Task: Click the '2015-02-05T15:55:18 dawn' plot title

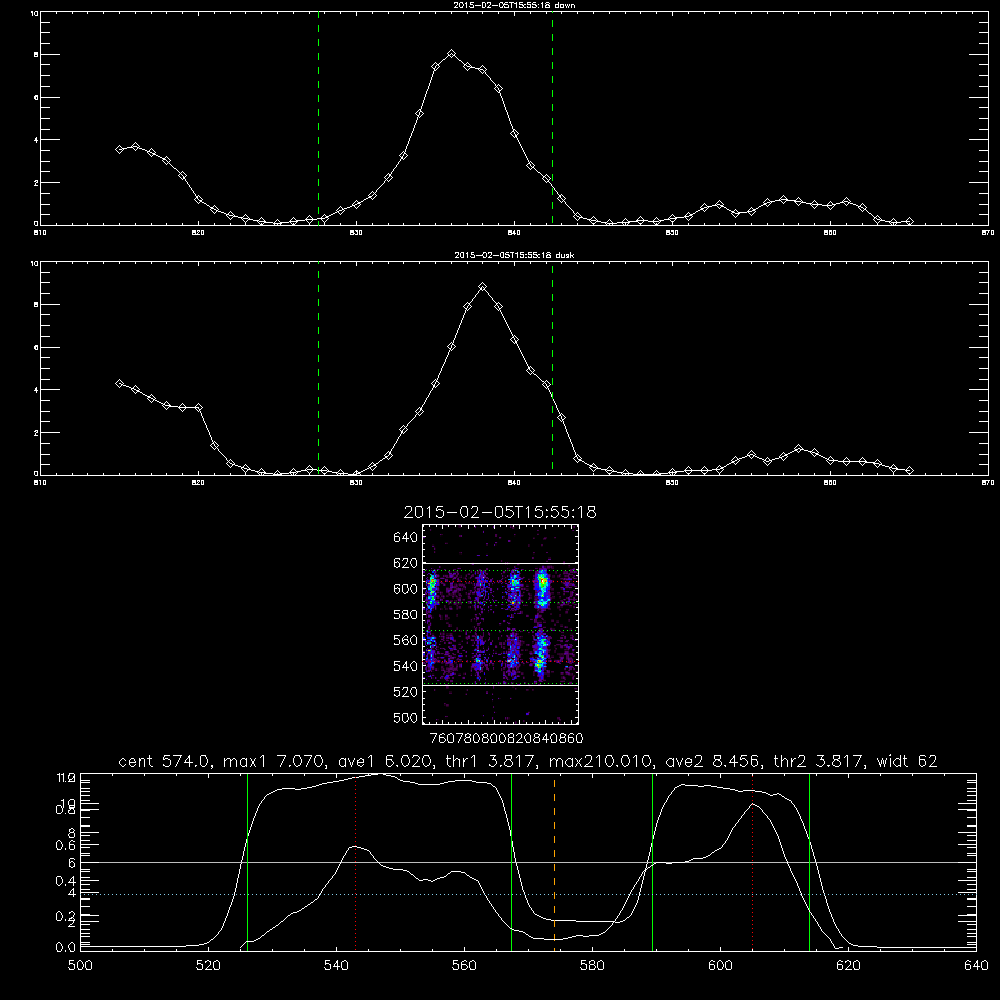Action: [x=514, y=5]
